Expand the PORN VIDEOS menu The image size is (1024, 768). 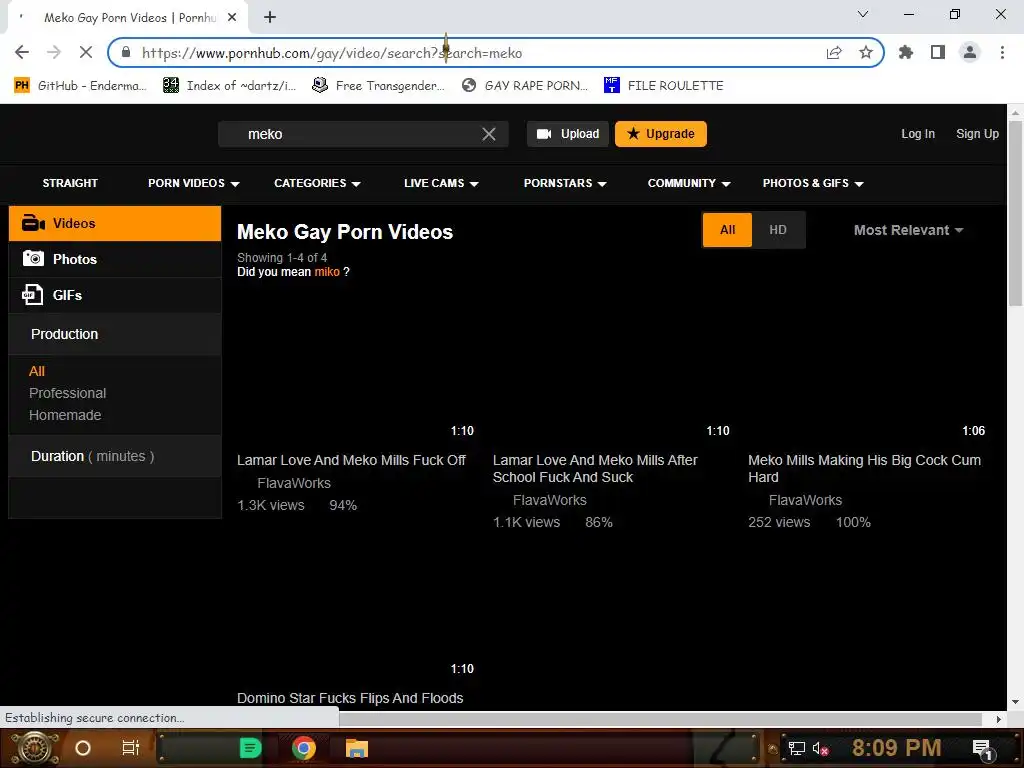[193, 184]
